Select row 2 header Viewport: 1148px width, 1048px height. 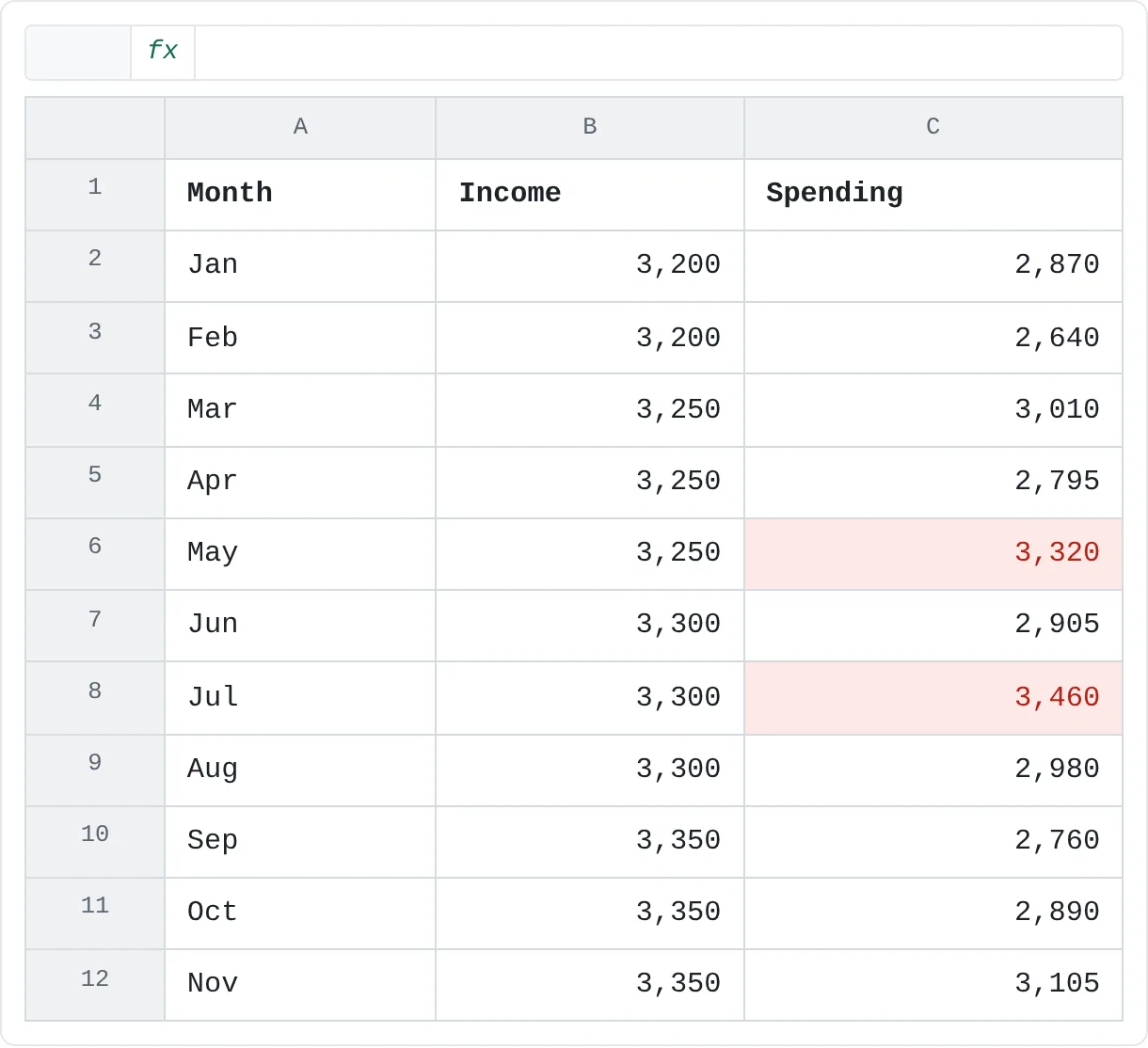[95, 266]
